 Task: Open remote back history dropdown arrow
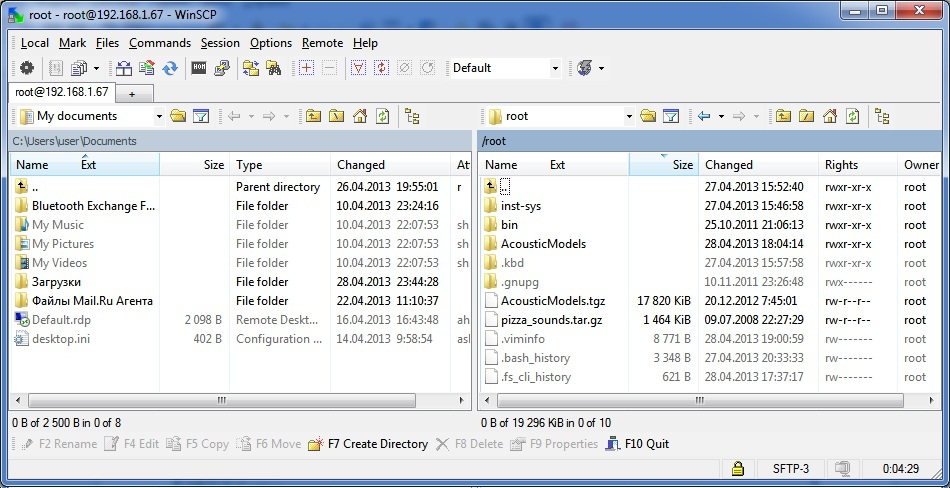point(721,116)
